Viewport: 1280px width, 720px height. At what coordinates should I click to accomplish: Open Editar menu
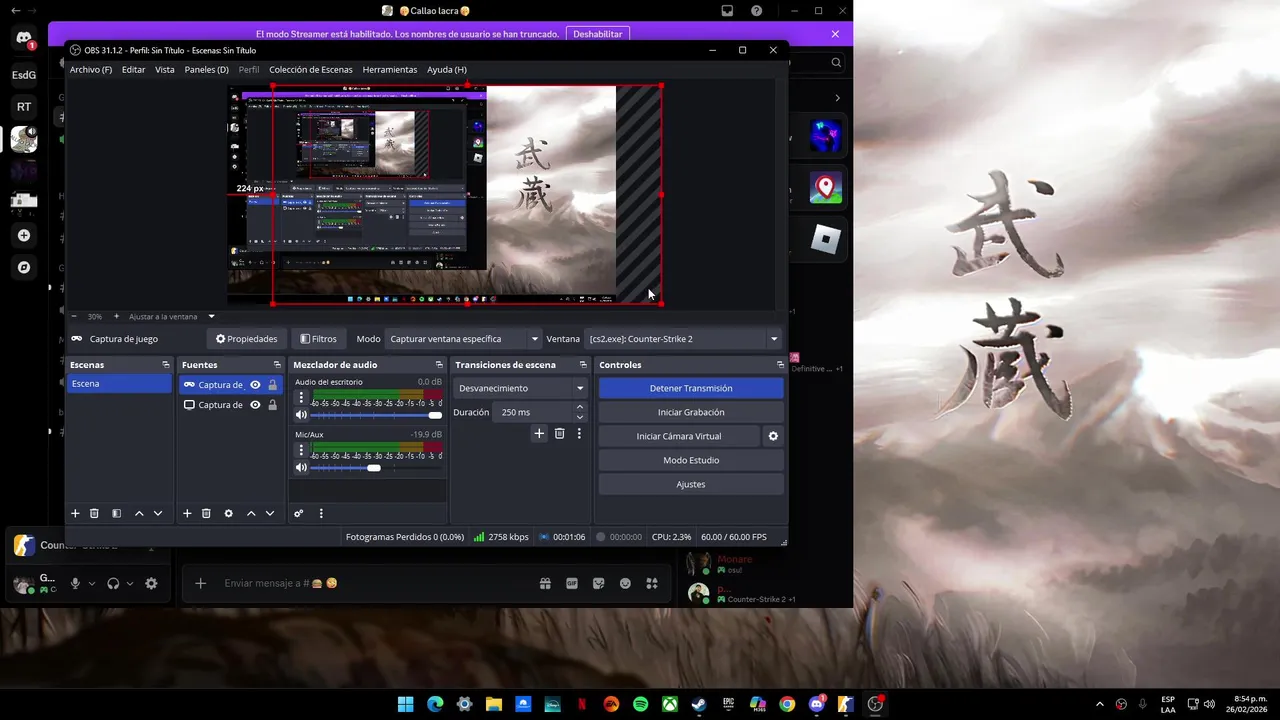[x=133, y=70]
